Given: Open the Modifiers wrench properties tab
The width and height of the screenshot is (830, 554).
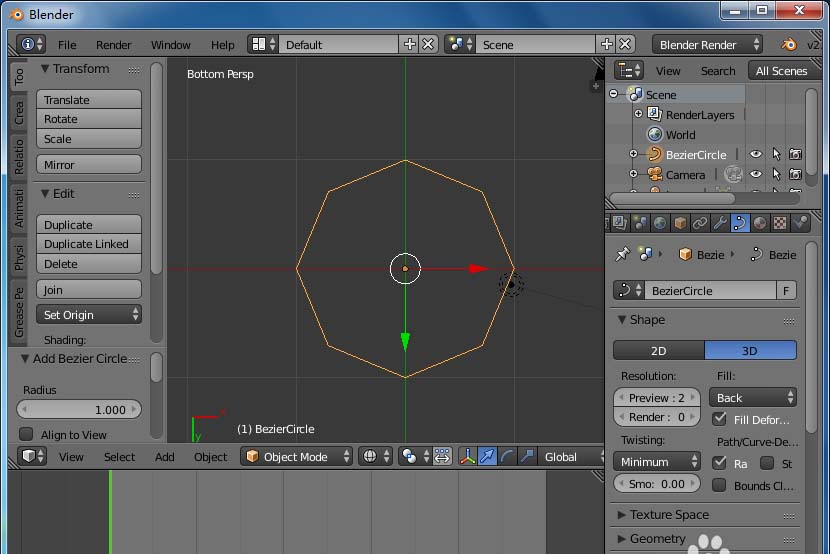Looking at the screenshot, I should [x=720, y=223].
